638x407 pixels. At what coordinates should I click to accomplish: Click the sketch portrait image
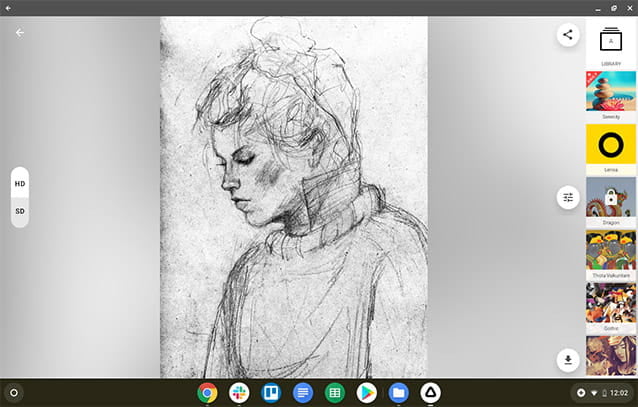pyautogui.click(x=294, y=197)
